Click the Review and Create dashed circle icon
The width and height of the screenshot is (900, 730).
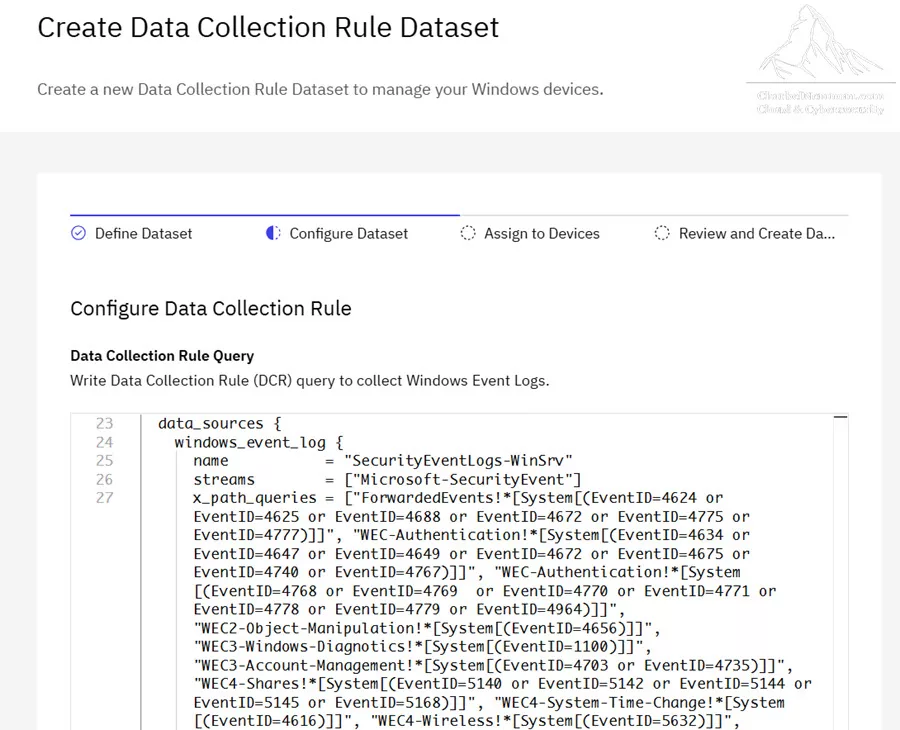[662, 233]
